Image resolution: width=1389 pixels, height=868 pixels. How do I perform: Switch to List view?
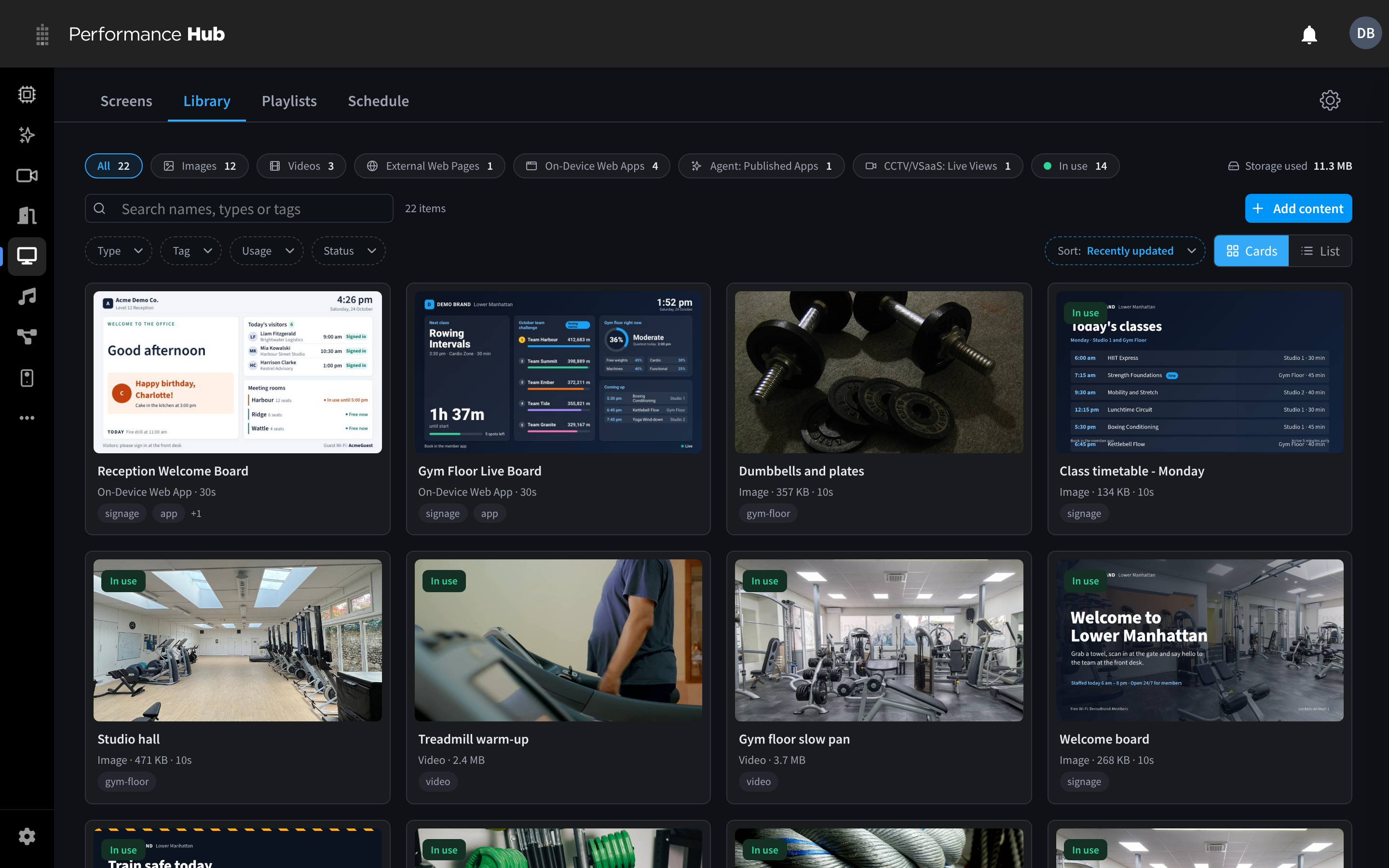[1320, 251]
